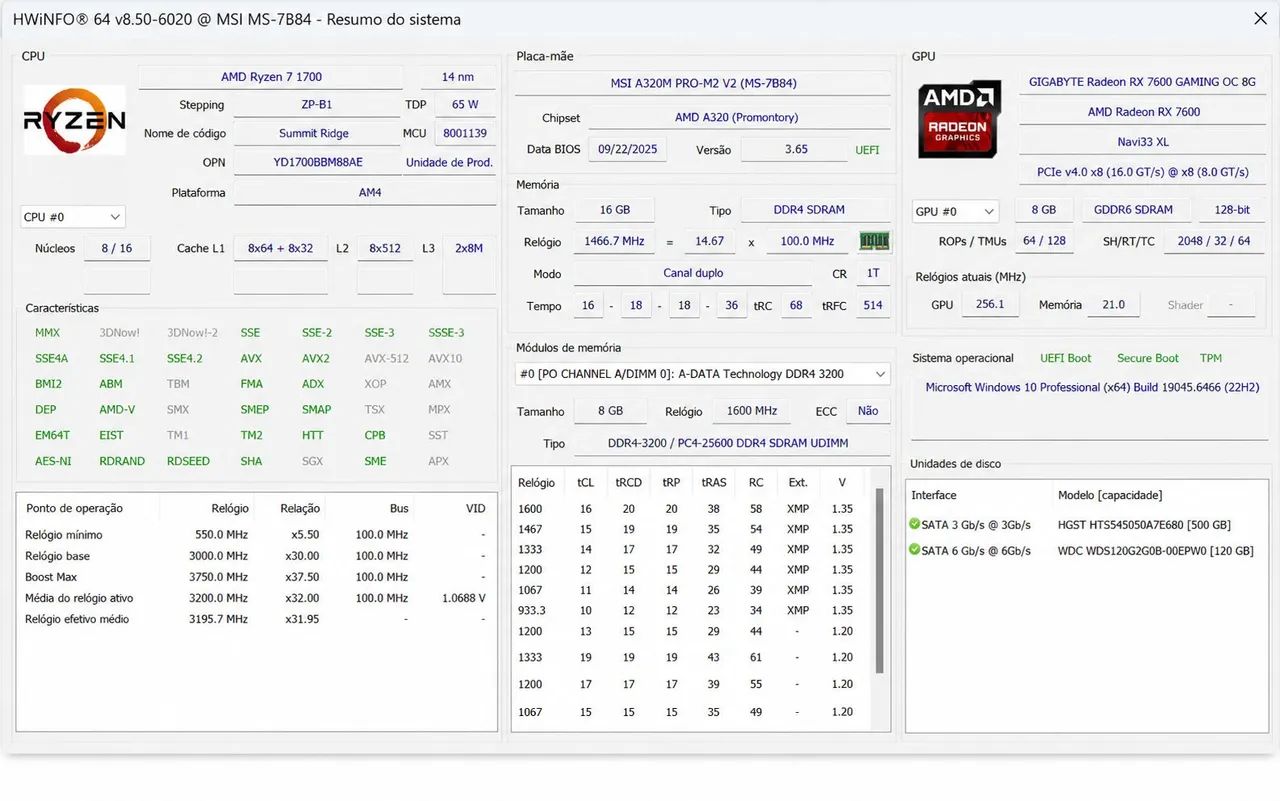This screenshot has width=1280, height=801.
Task: Open the CPU #0 selector dropdown
Action: point(73,216)
